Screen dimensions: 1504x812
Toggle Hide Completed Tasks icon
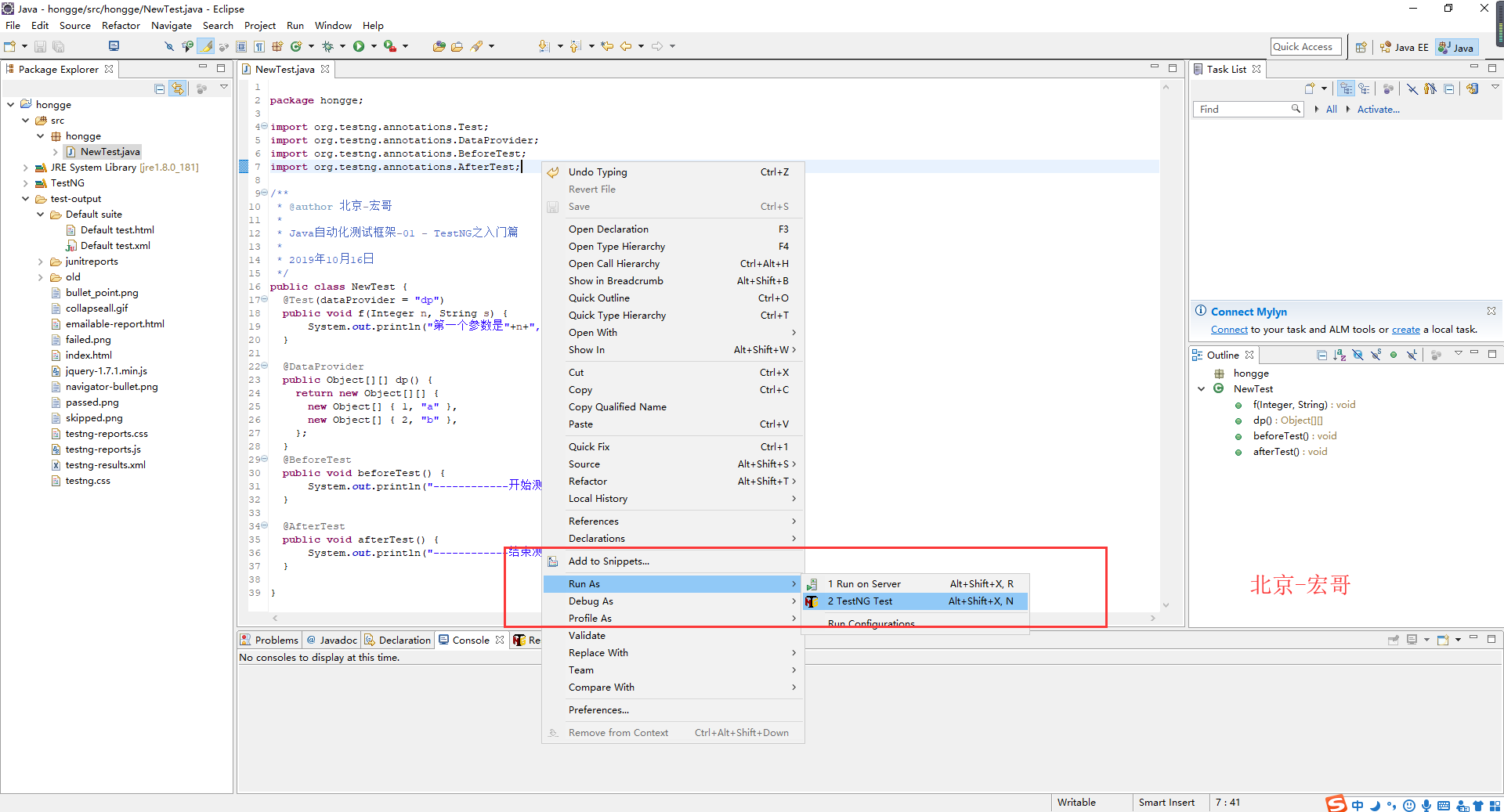[x=1412, y=88]
